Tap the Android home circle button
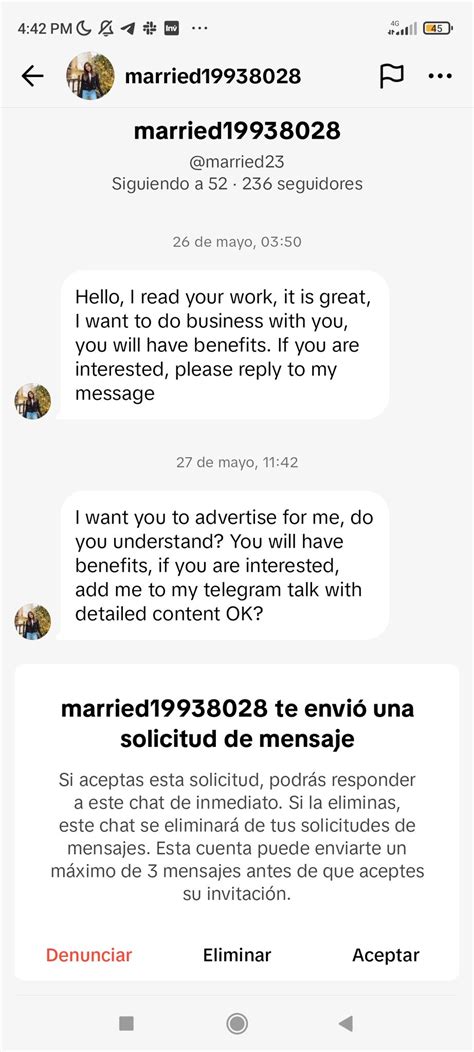 click(237, 1022)
